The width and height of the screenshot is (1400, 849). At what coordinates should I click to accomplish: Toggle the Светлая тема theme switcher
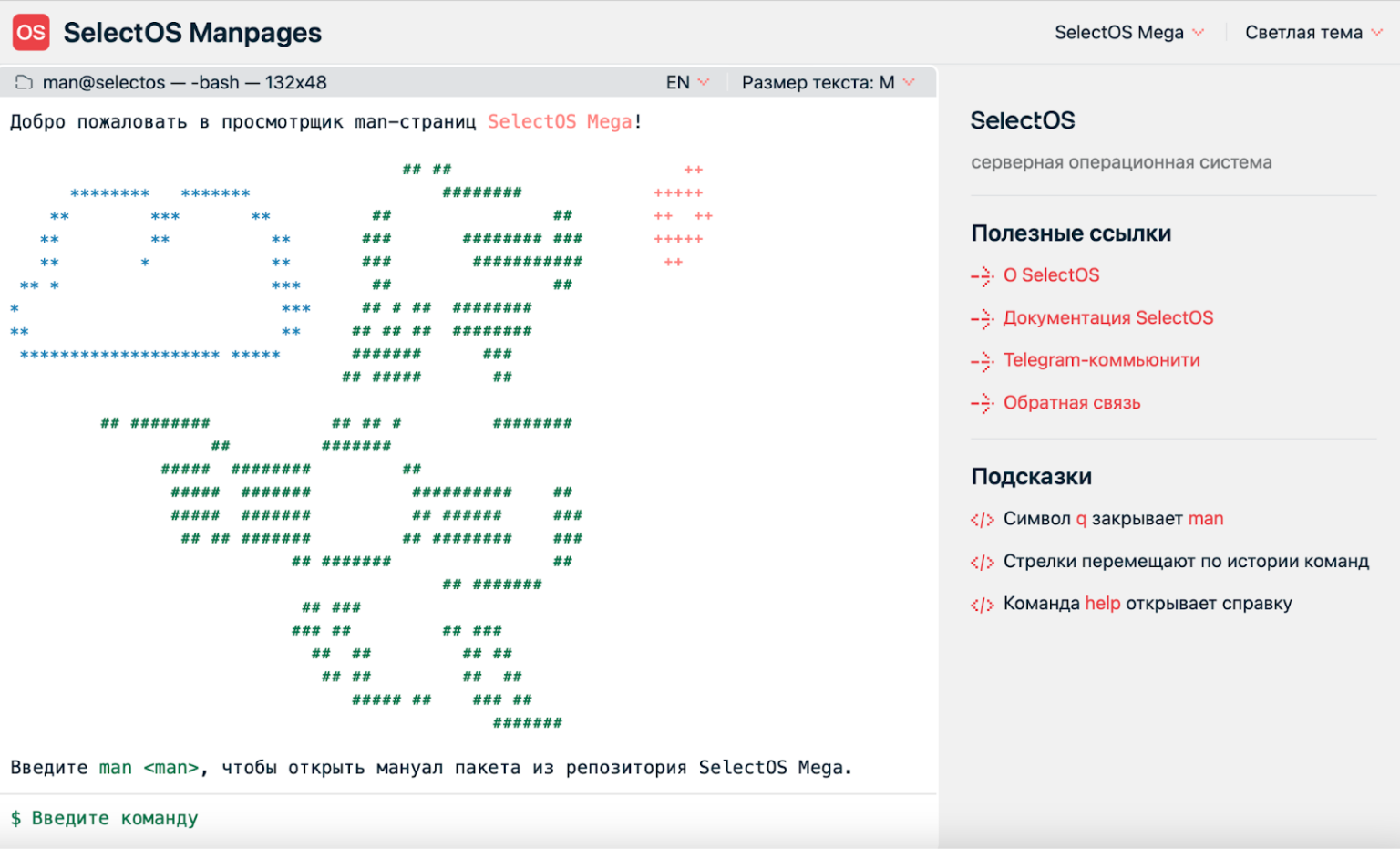(x=1313, y=32)
